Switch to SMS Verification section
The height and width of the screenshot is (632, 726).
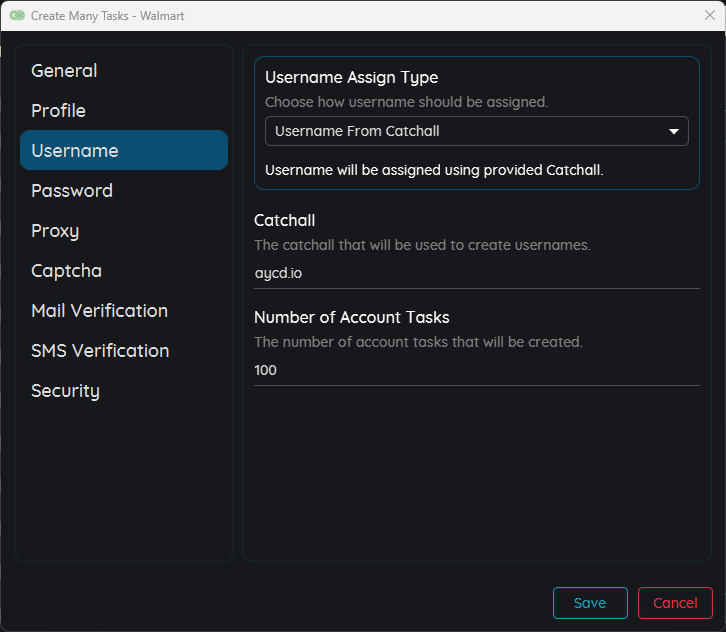coord(100,351)
